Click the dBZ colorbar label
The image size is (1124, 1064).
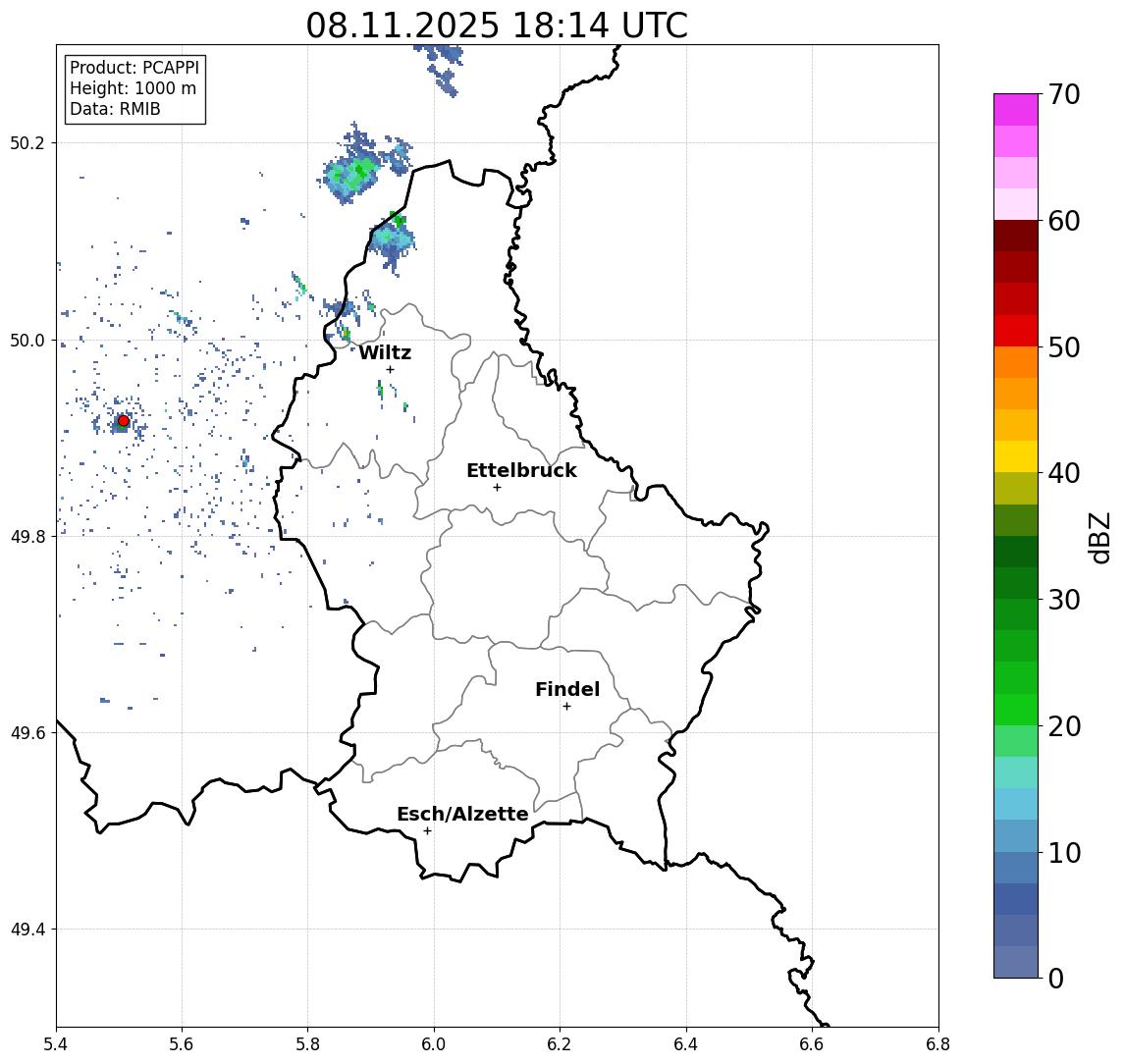1099,538
